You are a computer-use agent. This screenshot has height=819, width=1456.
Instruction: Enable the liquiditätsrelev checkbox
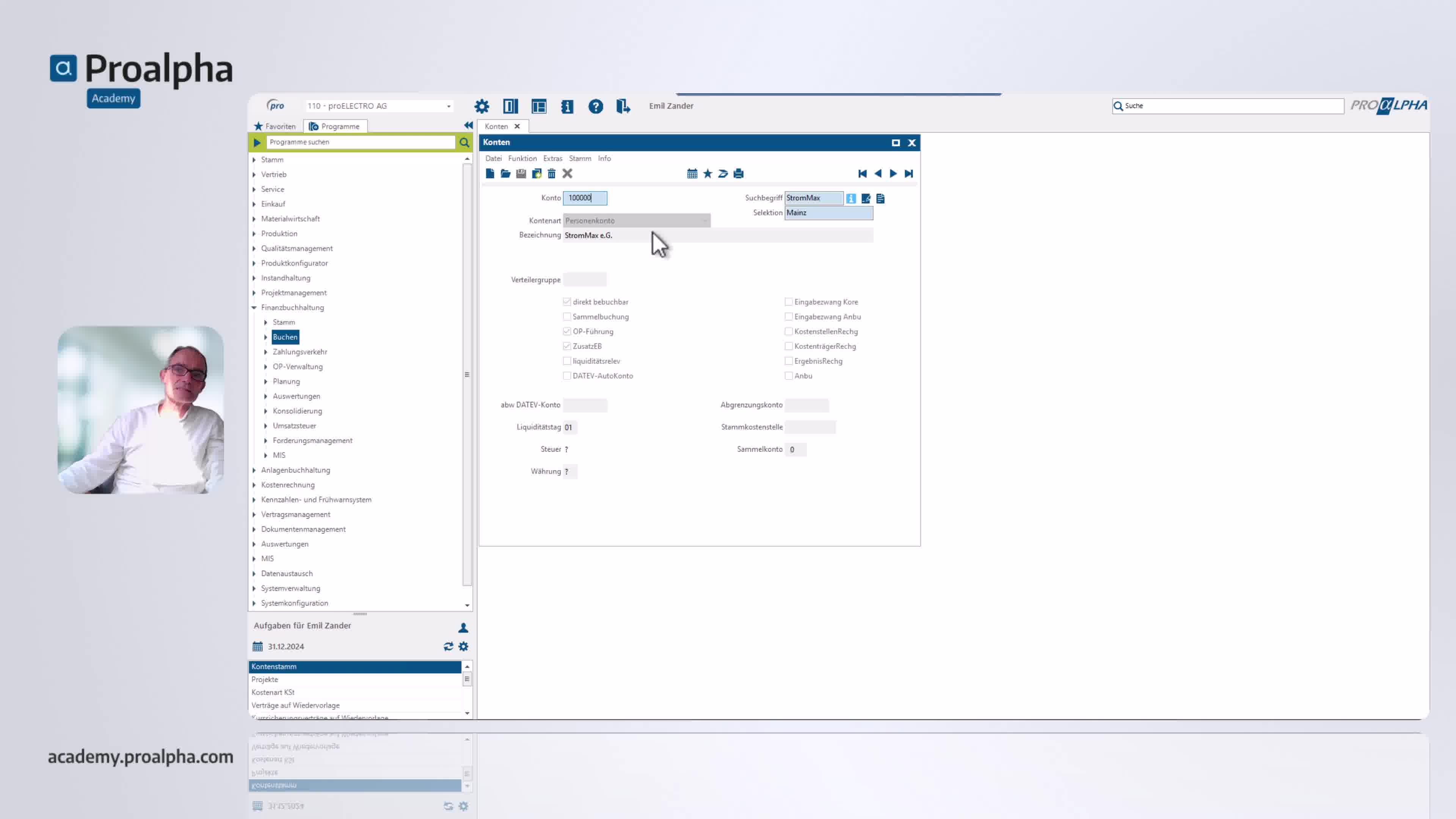tap(567, 361)
